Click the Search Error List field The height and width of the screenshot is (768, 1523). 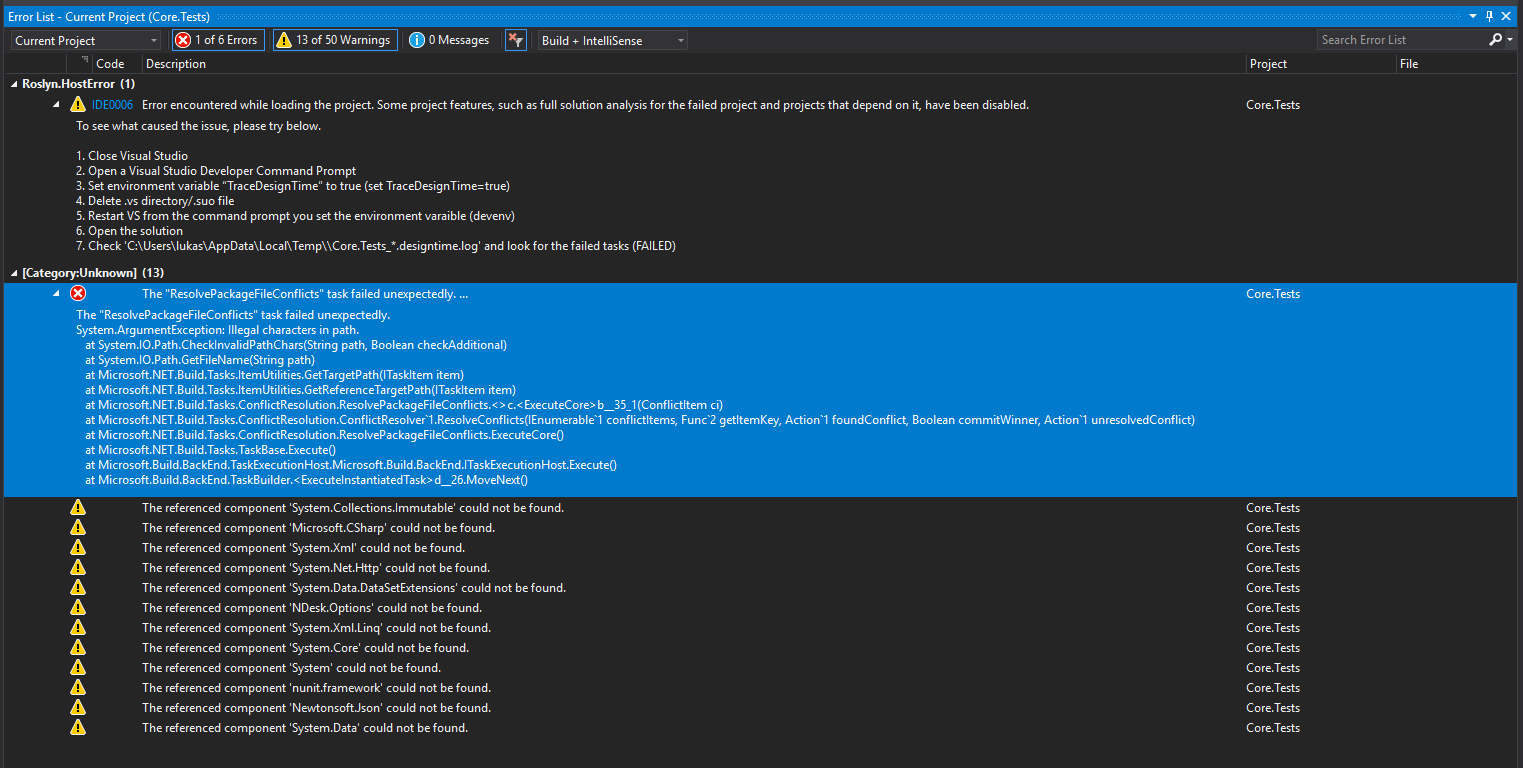coord(1400,40)
